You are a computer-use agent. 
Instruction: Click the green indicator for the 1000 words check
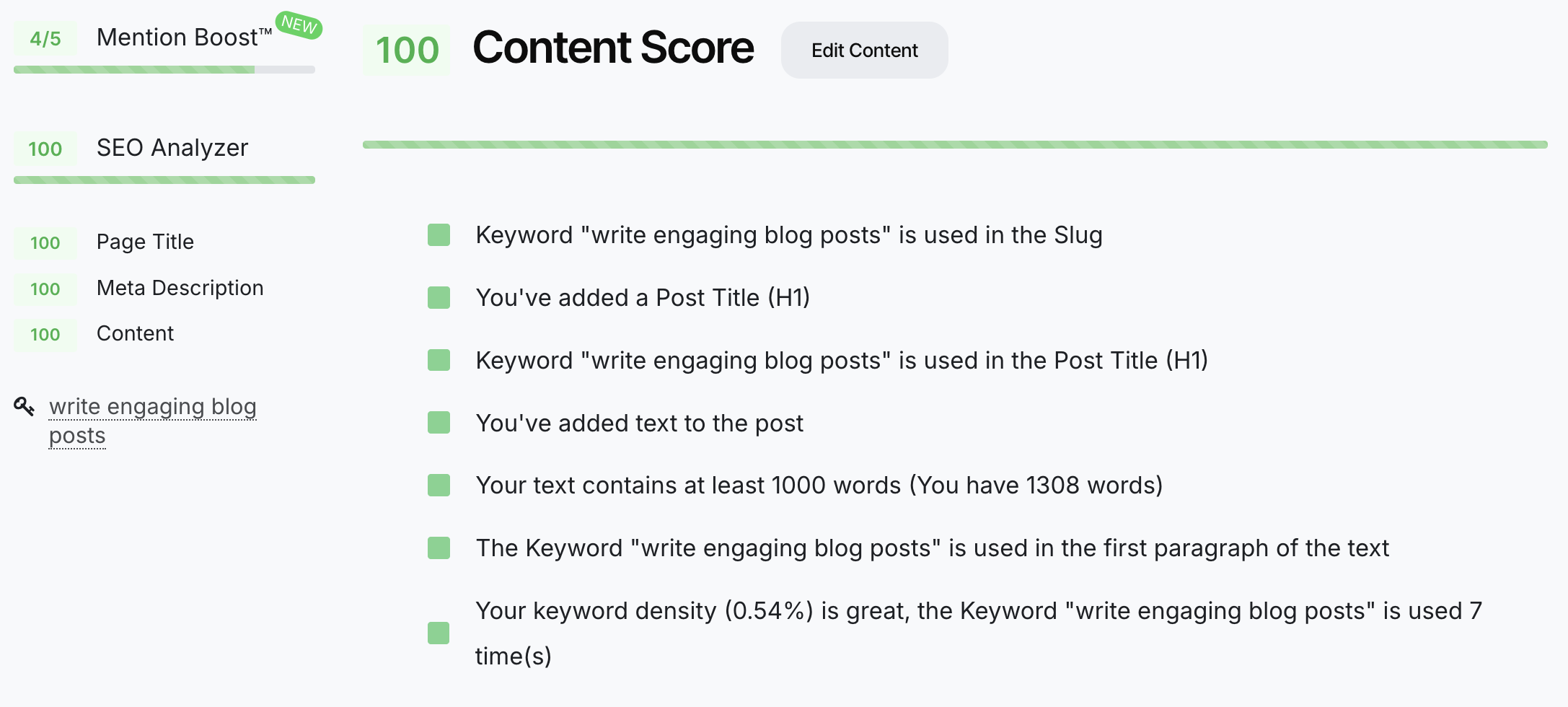tap(439, 486)
